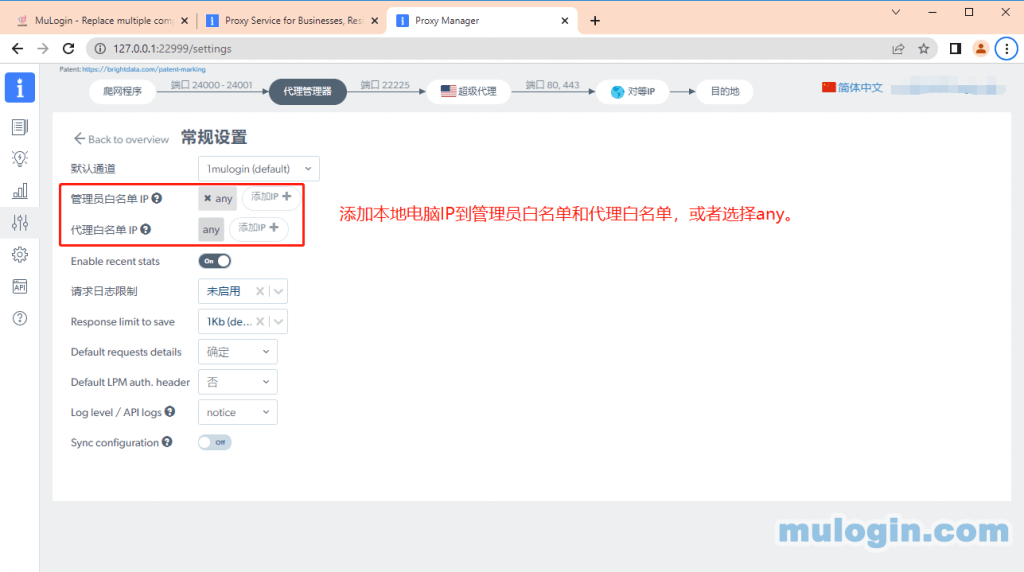This screenshot has height=572, width=1024.
Task: Switch to the MuLogin browser tab
Action: (95, 20)
